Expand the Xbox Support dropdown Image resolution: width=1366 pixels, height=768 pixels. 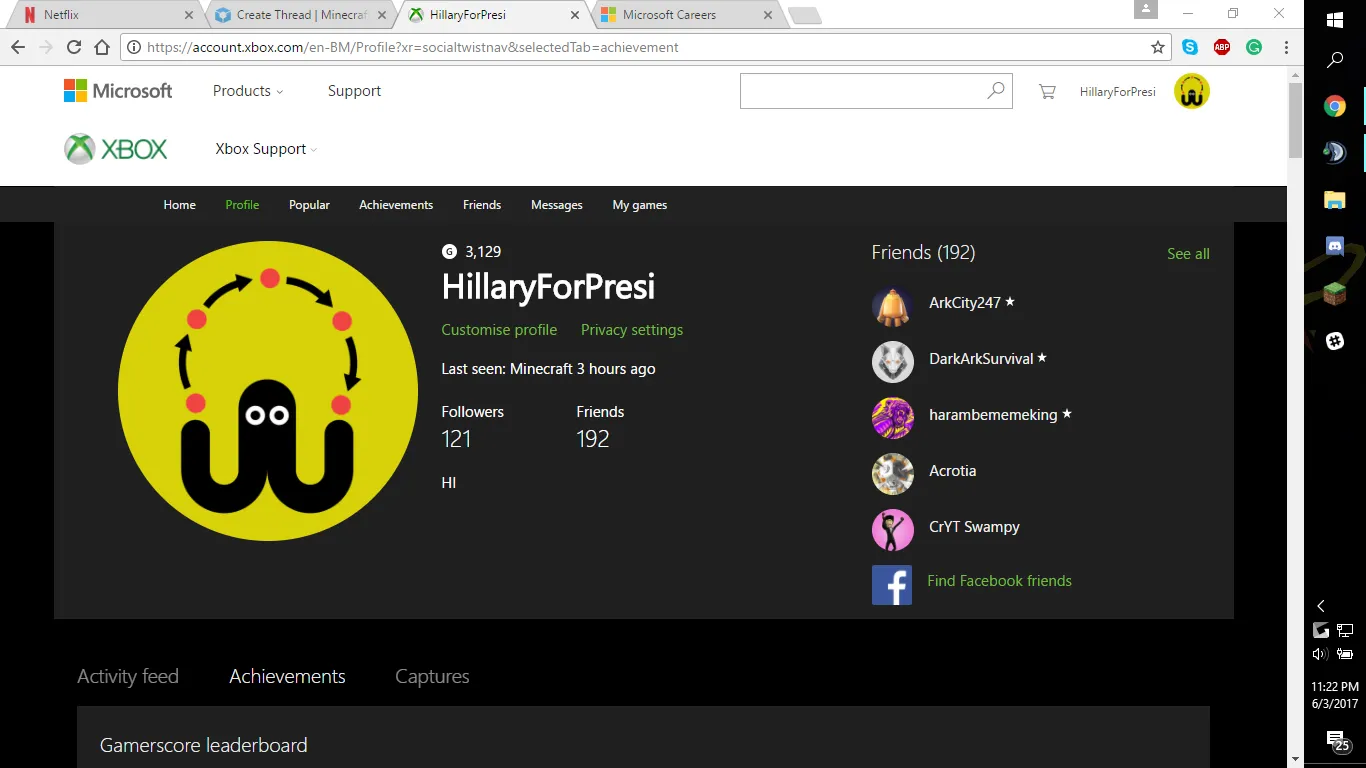pos(266,149)
